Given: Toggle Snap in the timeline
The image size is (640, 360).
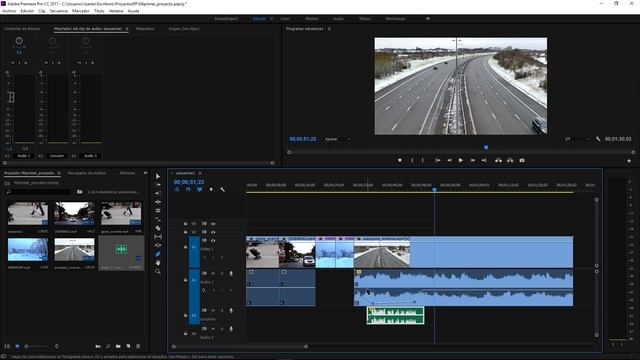Looking at the screenshot, I should (x=188, y=189).
